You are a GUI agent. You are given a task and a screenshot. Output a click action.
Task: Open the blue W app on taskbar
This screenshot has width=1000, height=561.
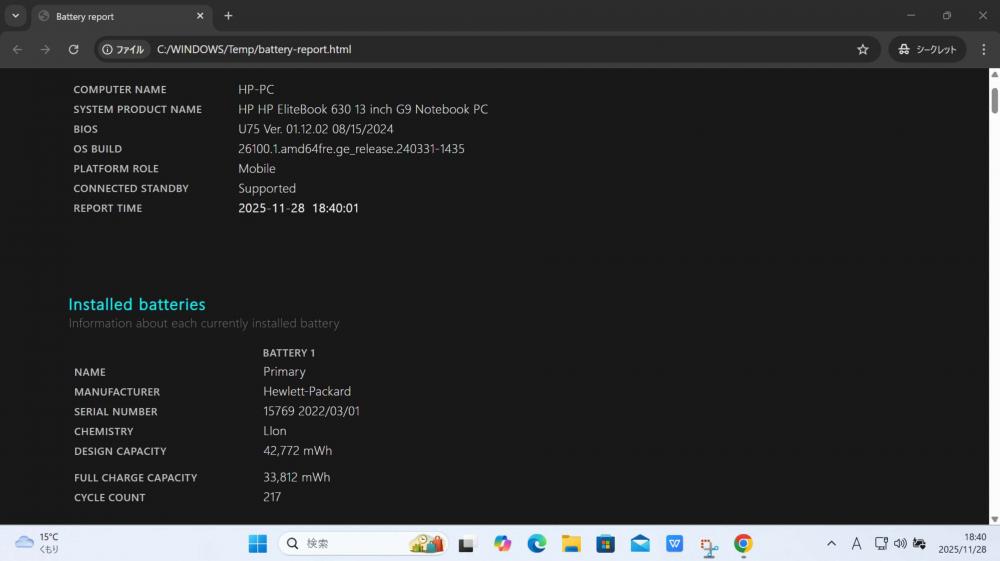(674, 543)
